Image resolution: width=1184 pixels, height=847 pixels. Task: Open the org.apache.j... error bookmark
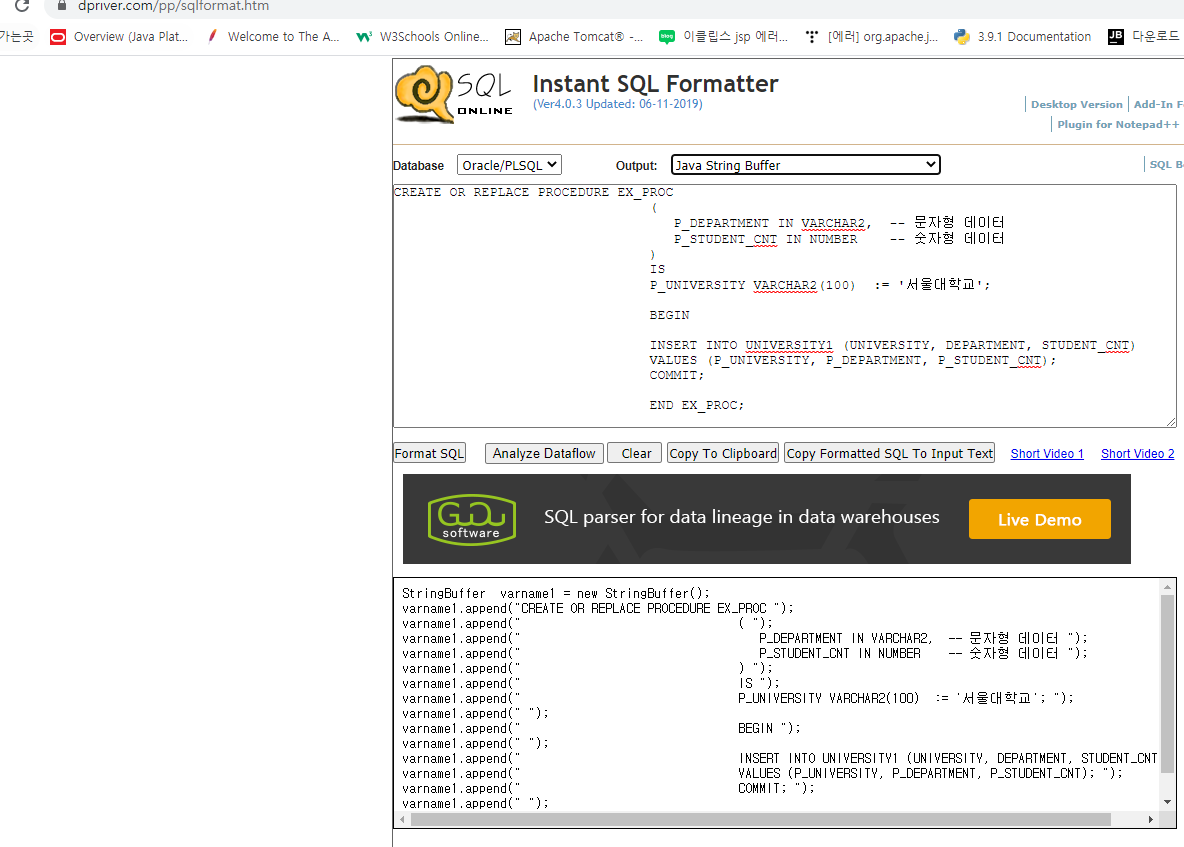[871, 36]
